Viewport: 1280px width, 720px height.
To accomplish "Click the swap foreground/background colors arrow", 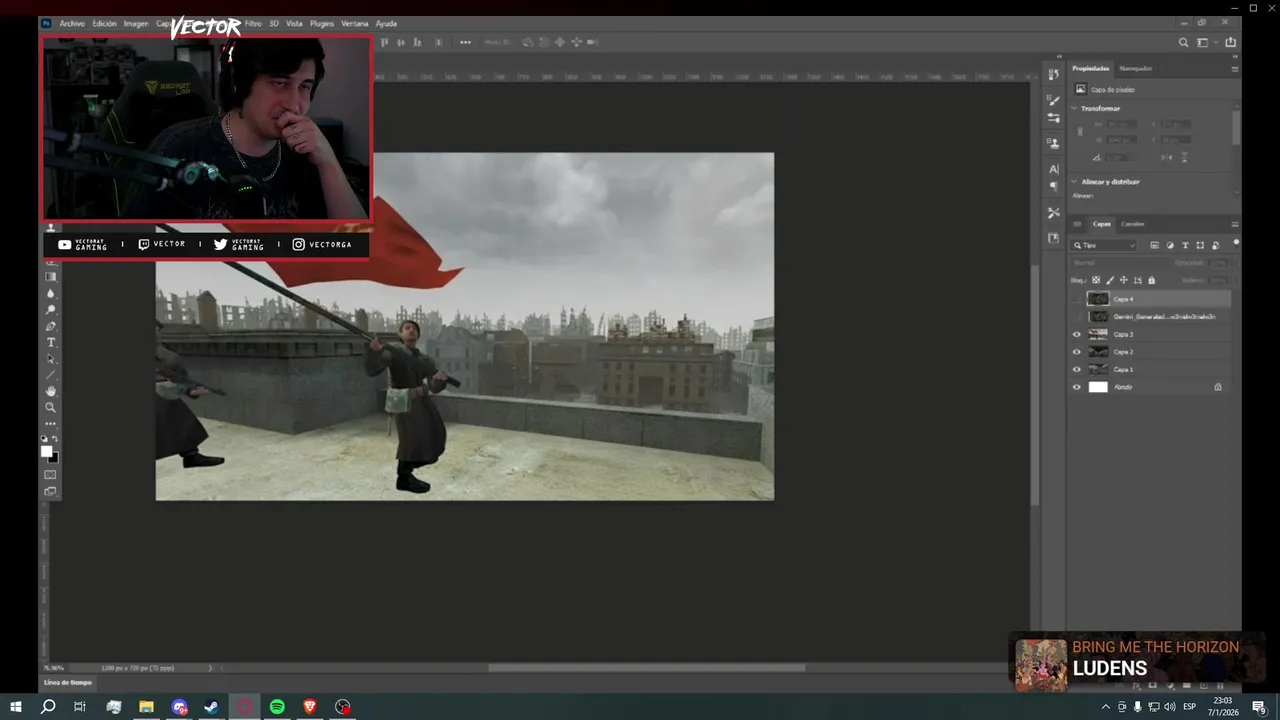I will tap(55, 439).
